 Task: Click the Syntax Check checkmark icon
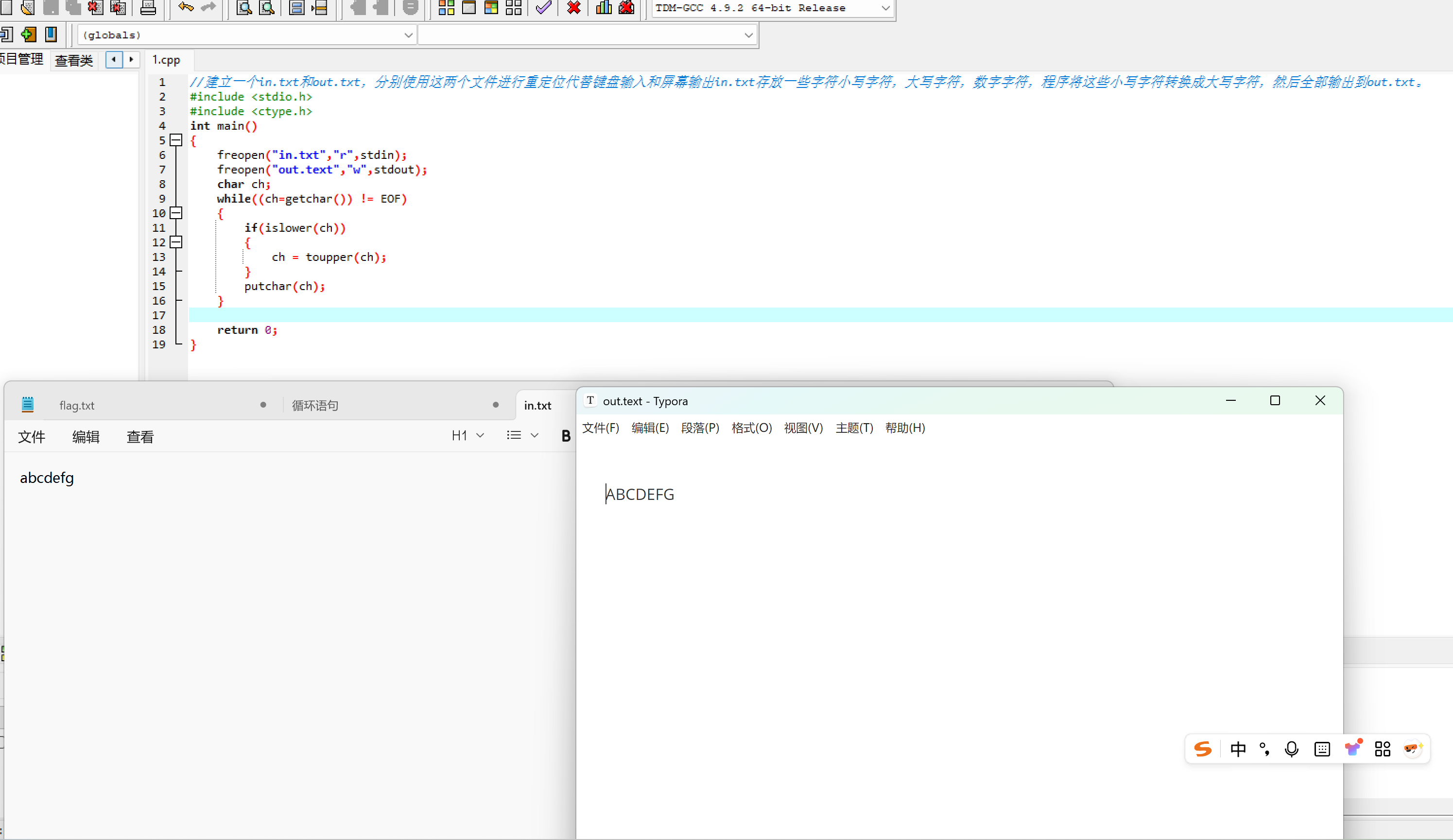click(x=543, y=7)
